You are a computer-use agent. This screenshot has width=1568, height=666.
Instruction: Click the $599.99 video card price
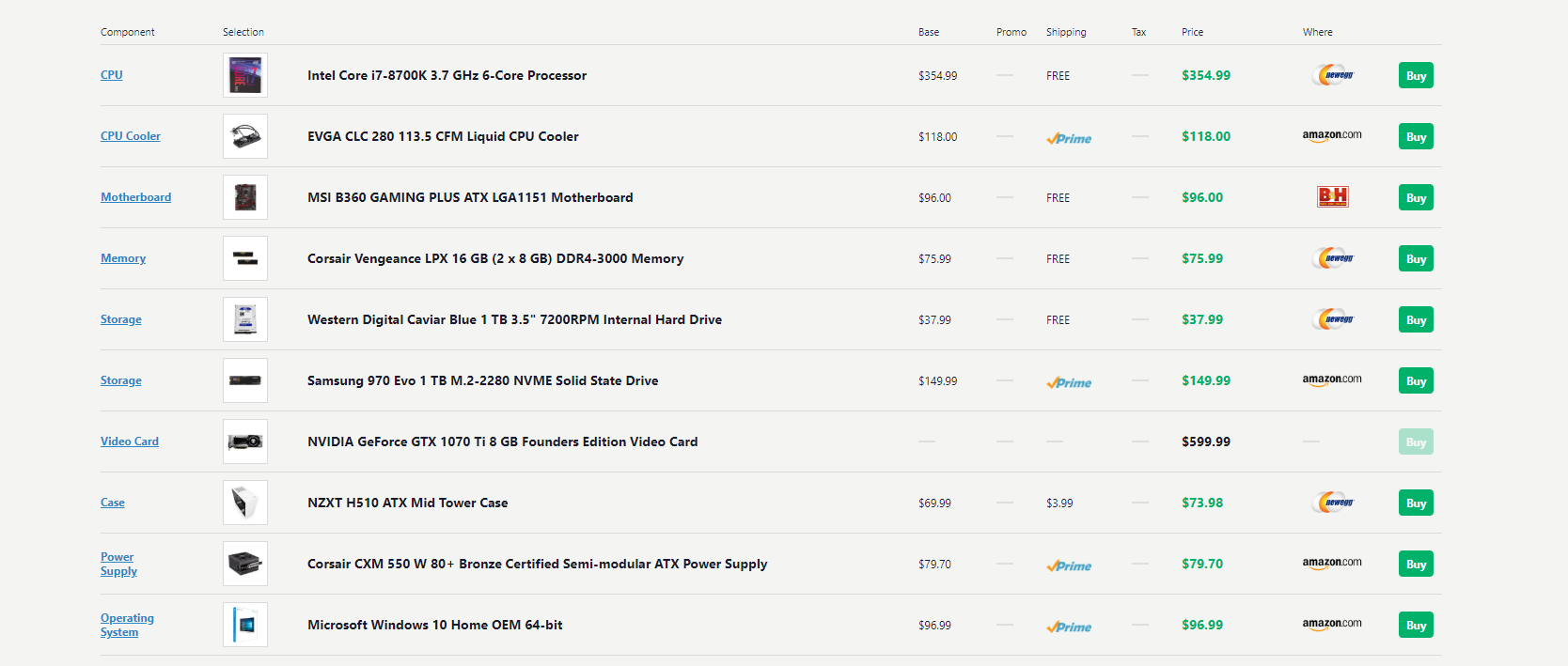pos(1206,441)
